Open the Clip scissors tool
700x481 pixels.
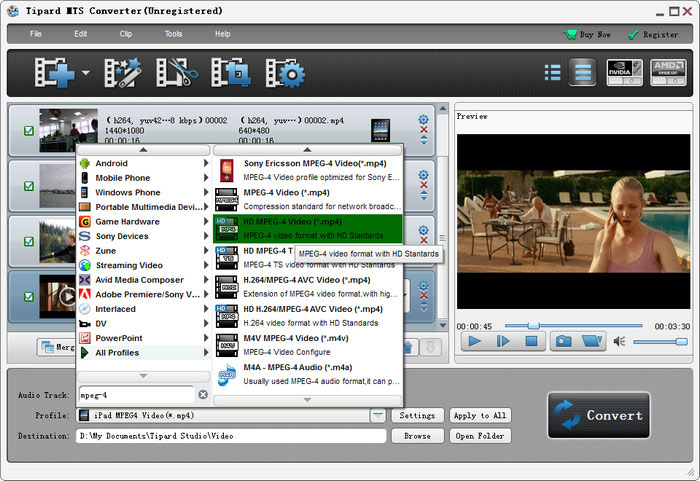[177, 72]
